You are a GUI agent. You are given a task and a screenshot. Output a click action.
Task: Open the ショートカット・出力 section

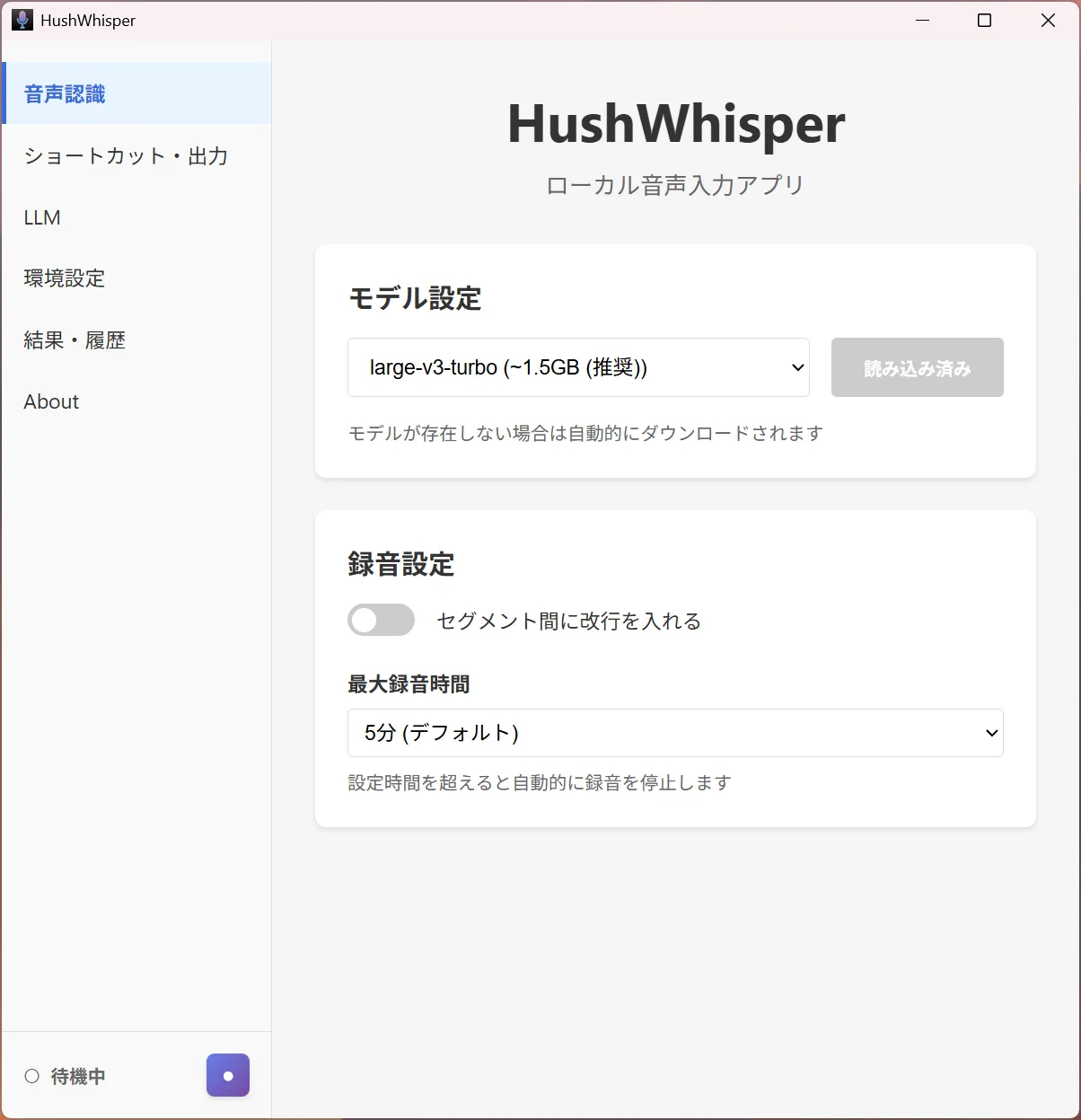click(x=126, y=156)
